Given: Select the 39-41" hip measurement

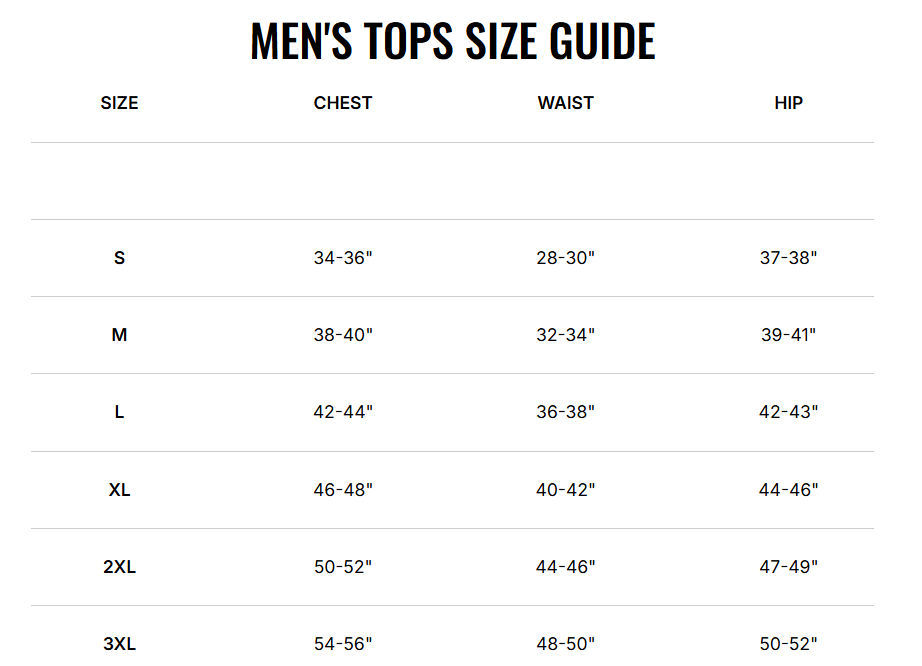Looking at the screenshot, I should [x=788, y=335].
